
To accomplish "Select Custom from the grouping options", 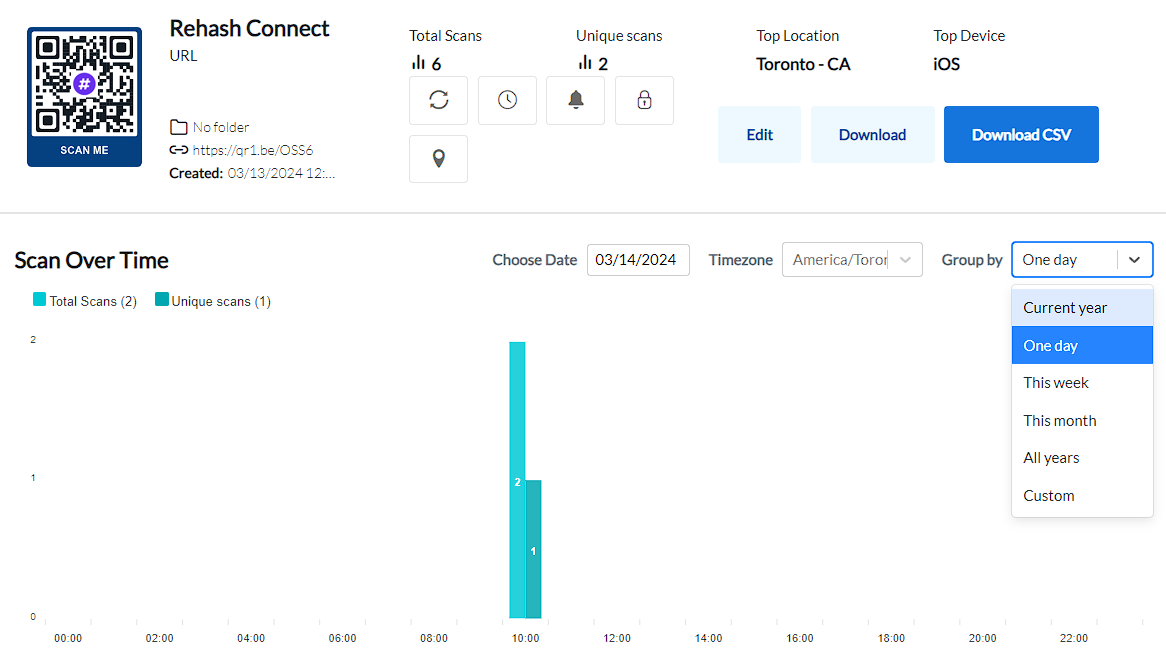I will (x=1048, y=495).
